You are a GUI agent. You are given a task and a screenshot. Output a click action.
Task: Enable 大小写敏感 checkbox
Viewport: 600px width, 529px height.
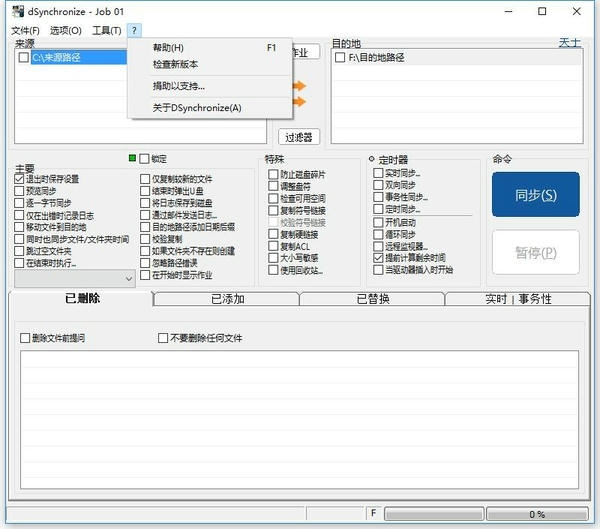273,258
